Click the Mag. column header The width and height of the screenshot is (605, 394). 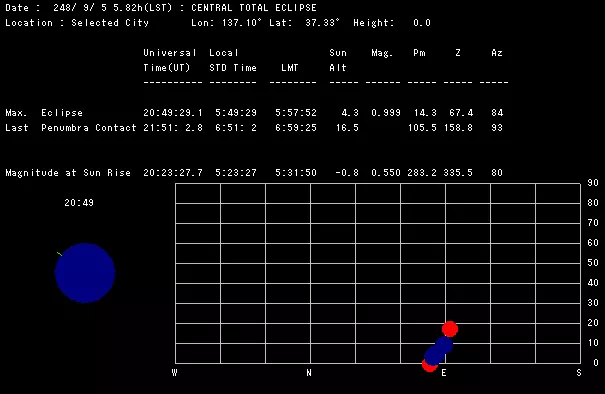click(x=382, y=53)
